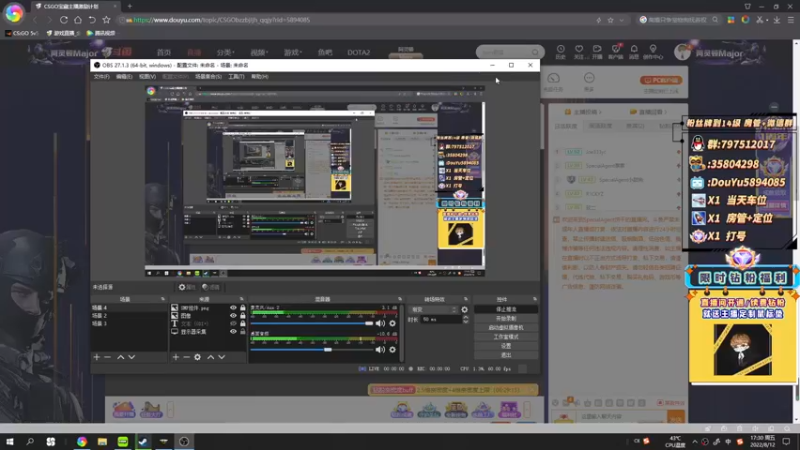Remove selected scene with minus icon
800x450 pixels.
click(108, 357)
